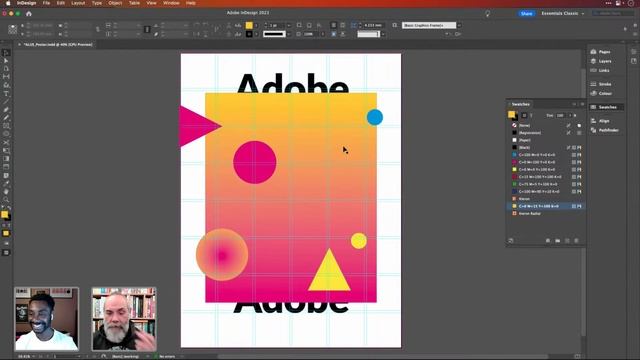Select the Pen tool
The height and width of the screenshot is (360, 640).
(x=6, y=110)
